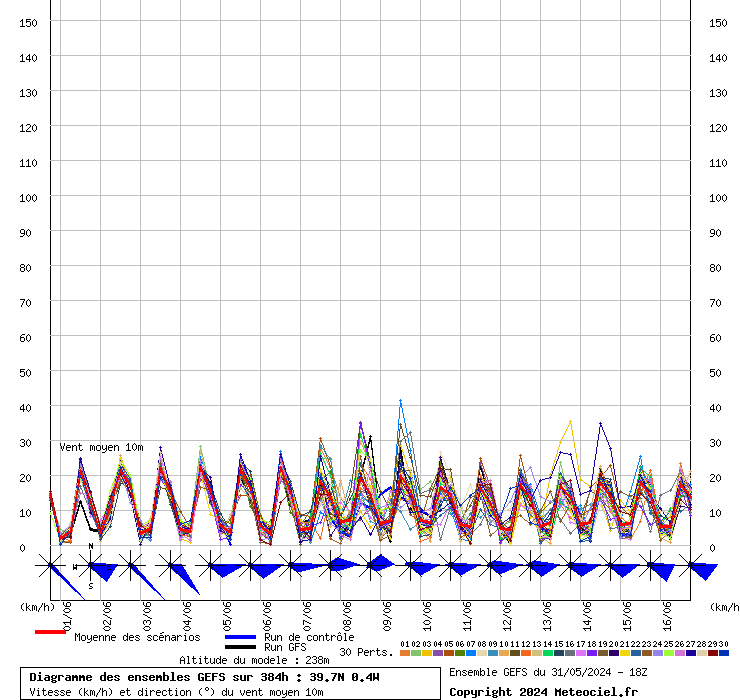Viewport: 740px width, 700px height.
Task: Click the wind rose between 04/06 and 05/06
Action: [x=211, y=566]
